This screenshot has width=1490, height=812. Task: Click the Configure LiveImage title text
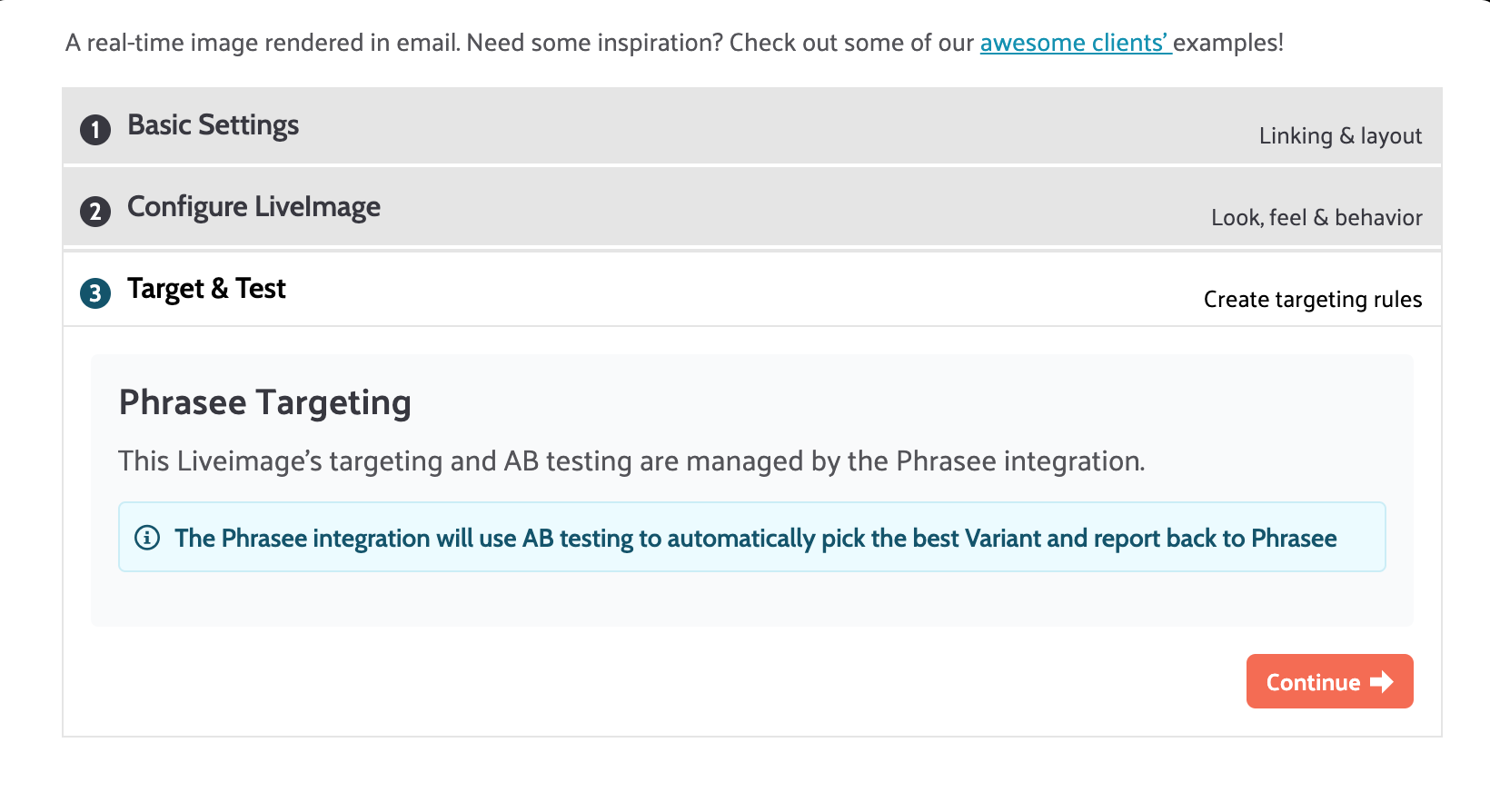(253, 207)
